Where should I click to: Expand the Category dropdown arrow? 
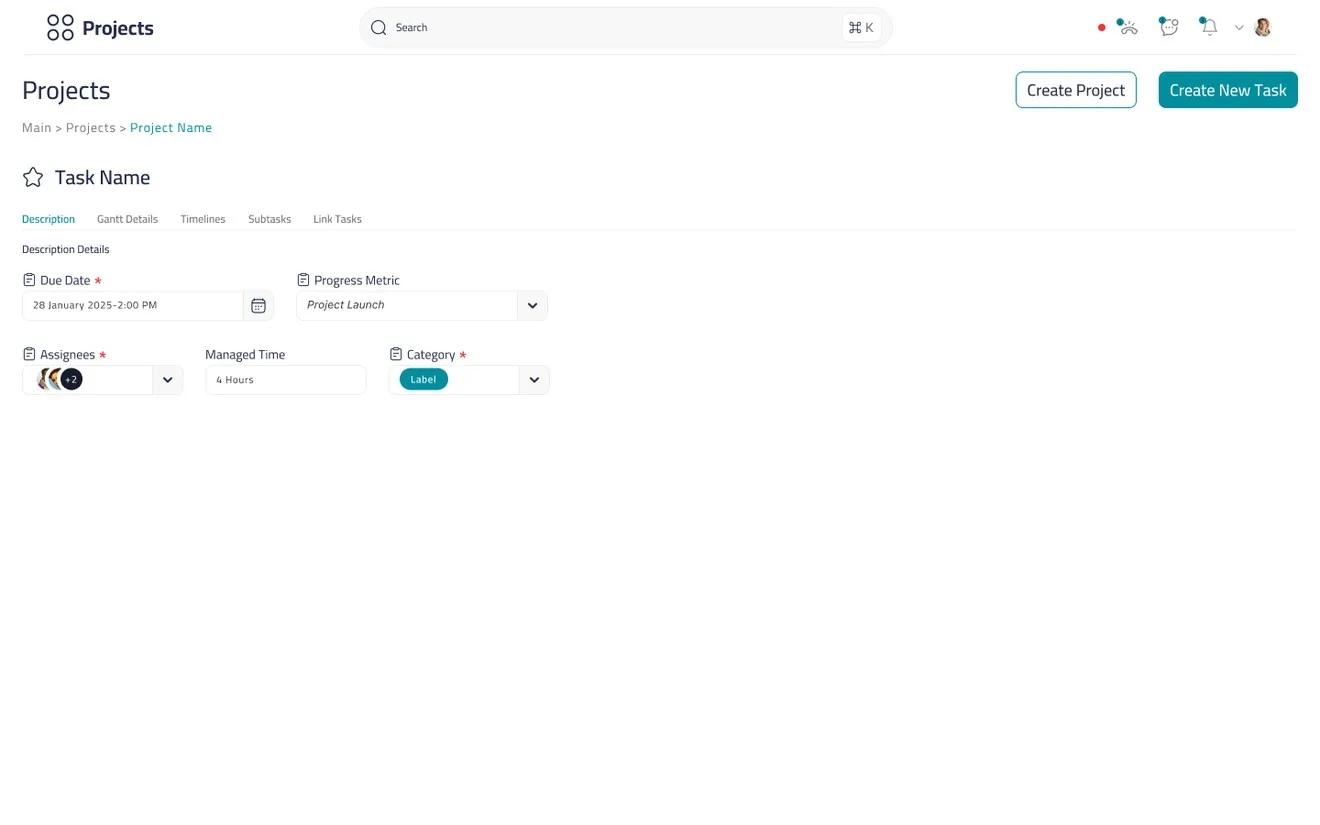(534, 380)
